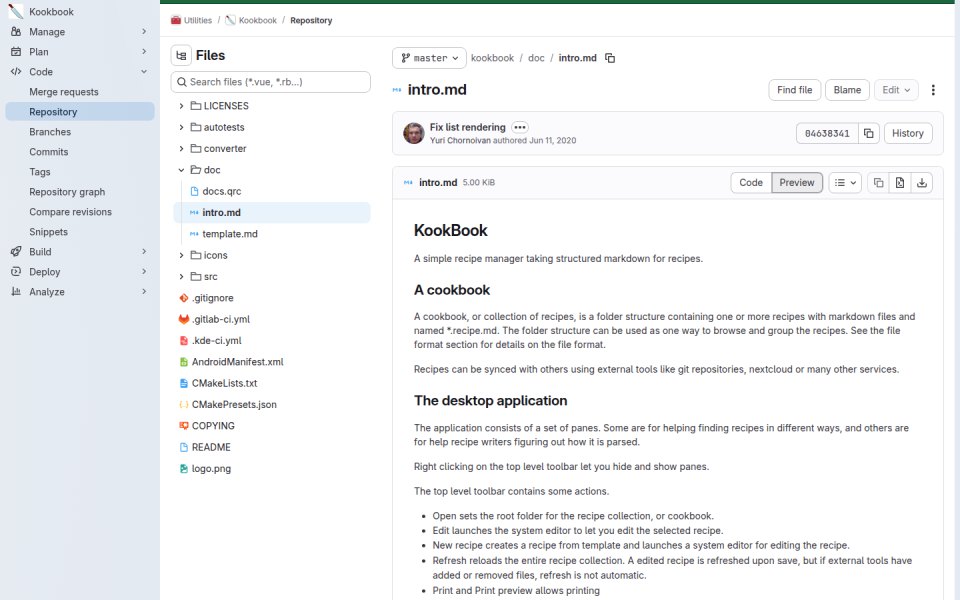Copy the file path next to intro.md breadcrumb
Image resolution: width=960 pixels, height=600 pixels.
pos(610,58)
